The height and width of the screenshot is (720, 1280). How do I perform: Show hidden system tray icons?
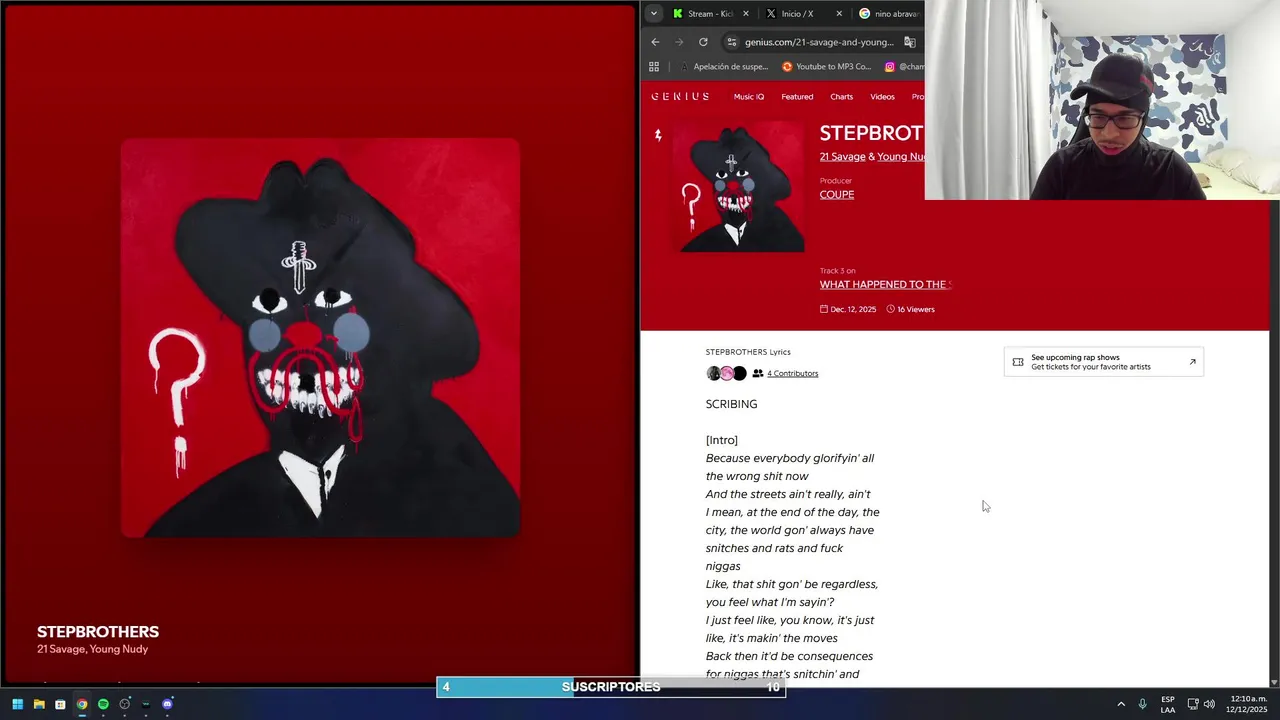click(x=1121, y=704)
